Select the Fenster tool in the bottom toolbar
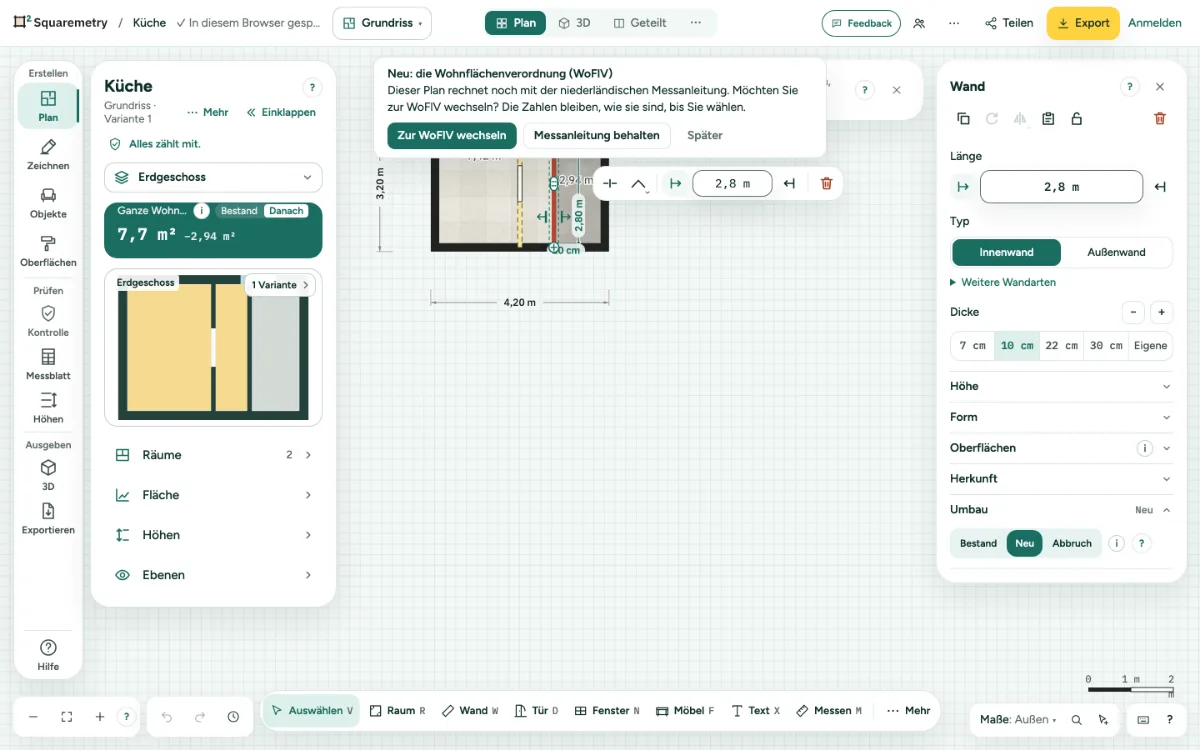1200x750 pixels. [607, 711]
